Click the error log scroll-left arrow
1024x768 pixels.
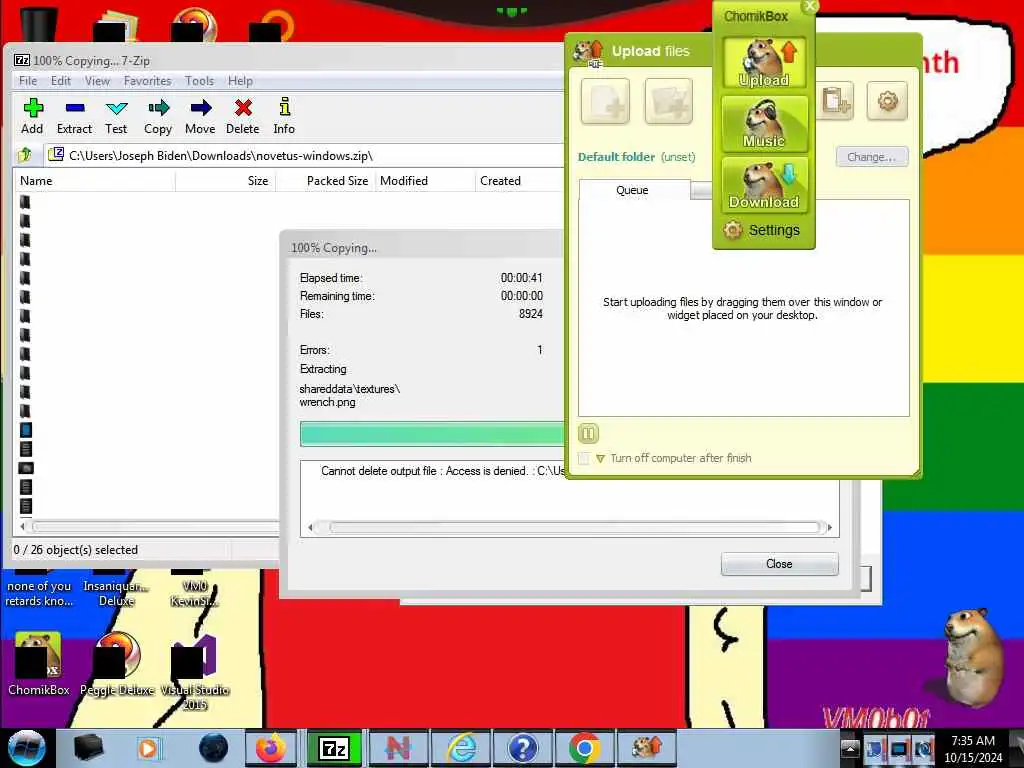coord(310,527)
